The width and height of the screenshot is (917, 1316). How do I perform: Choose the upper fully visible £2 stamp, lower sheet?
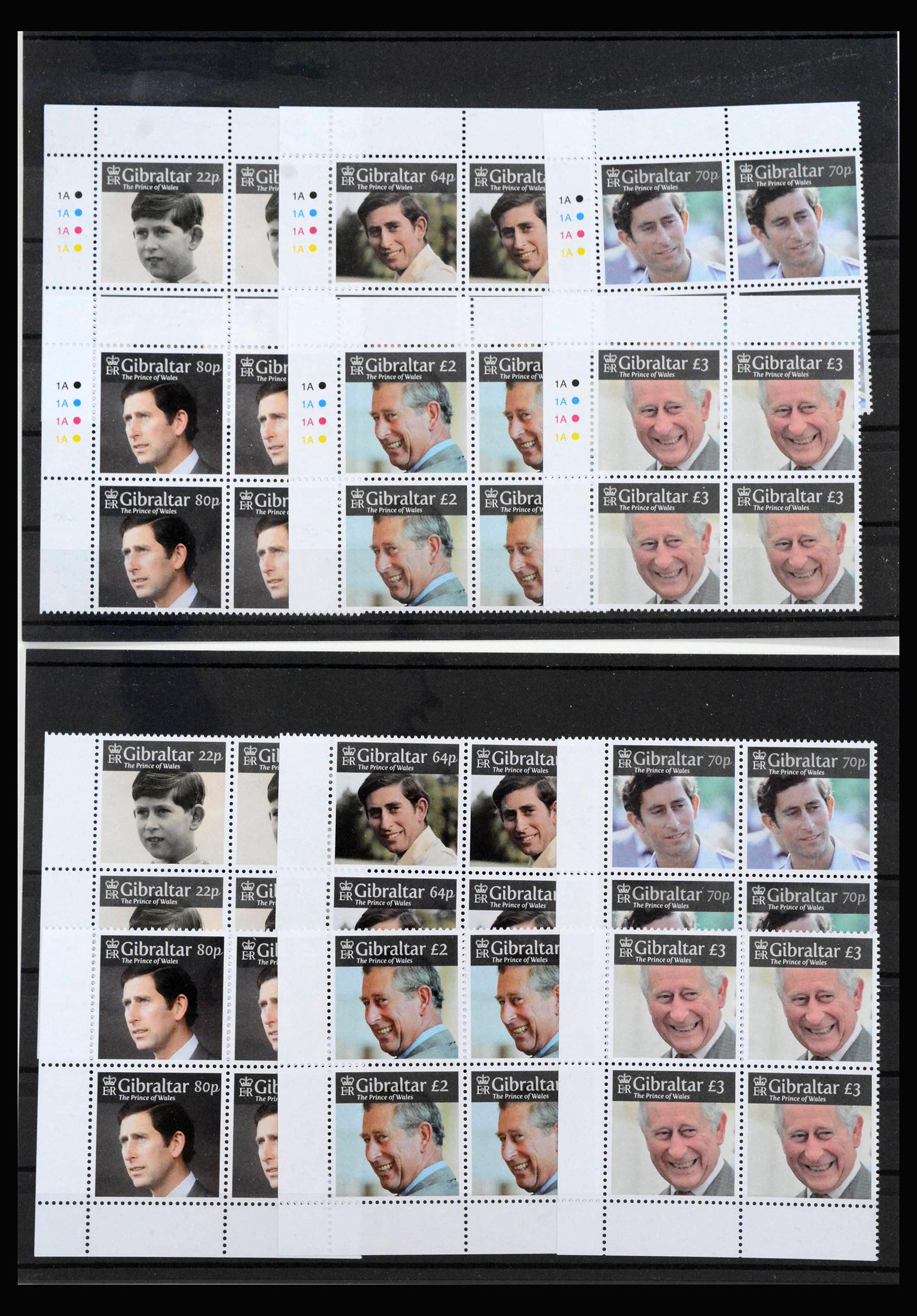click(x=397, y=998)
